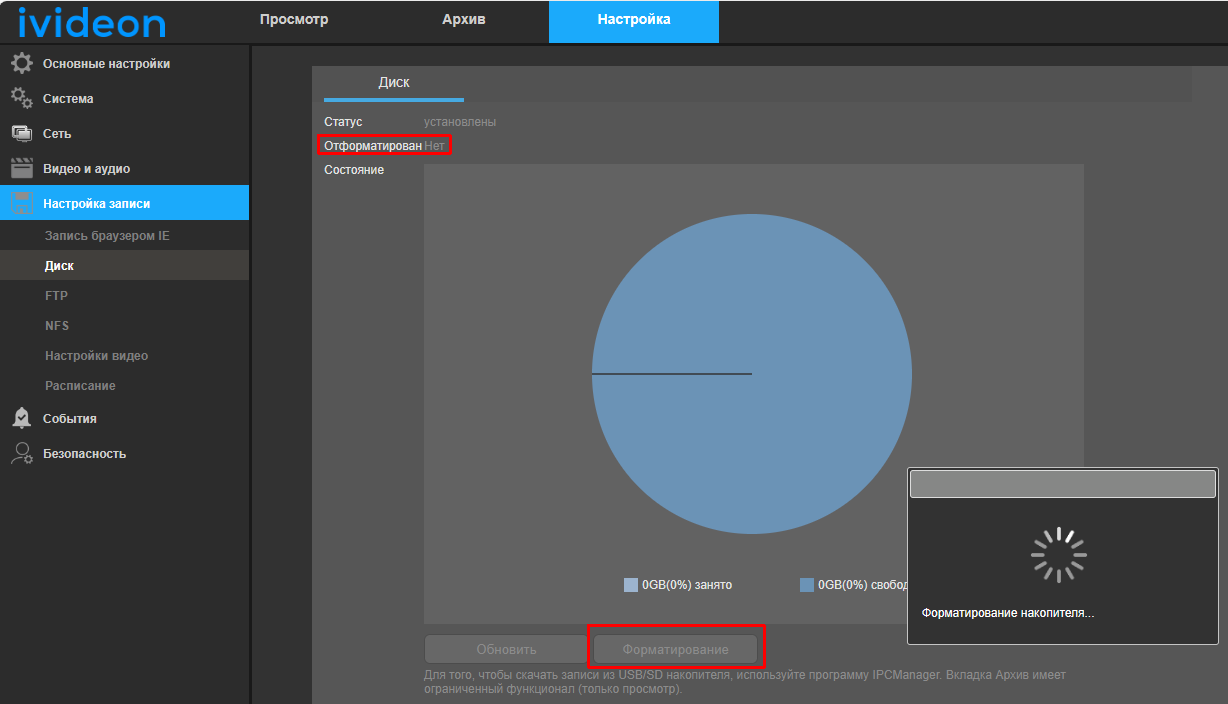Open the Просмотр tab
The height and width of the screenshot is (704, 1228).
[294, 20]
